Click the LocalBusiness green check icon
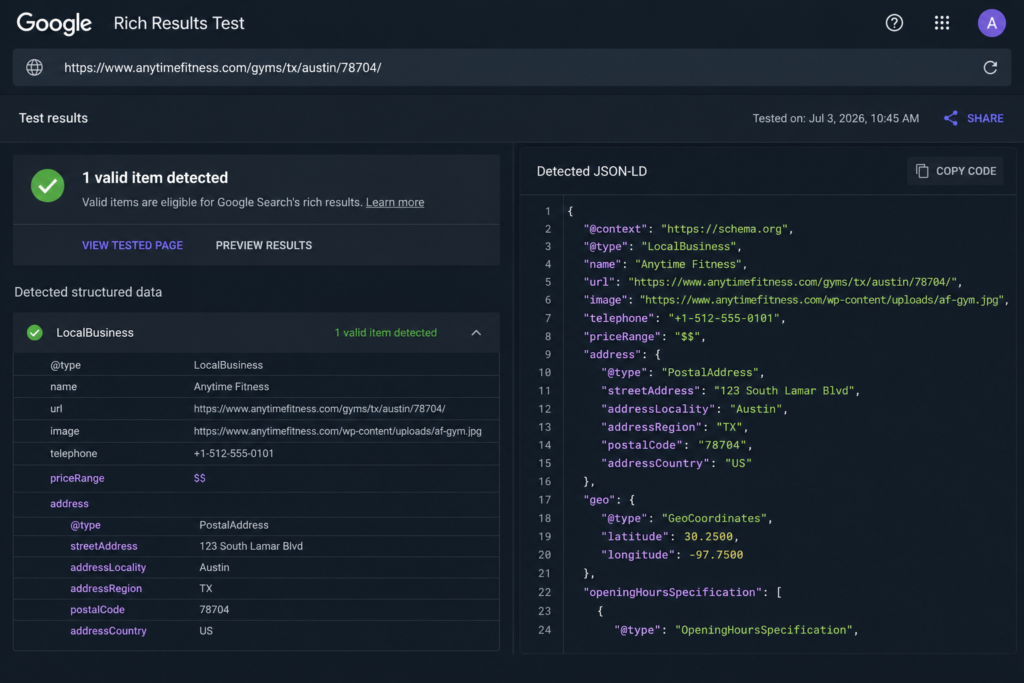This screenshot has width=1024, height=683. (35, 332)
